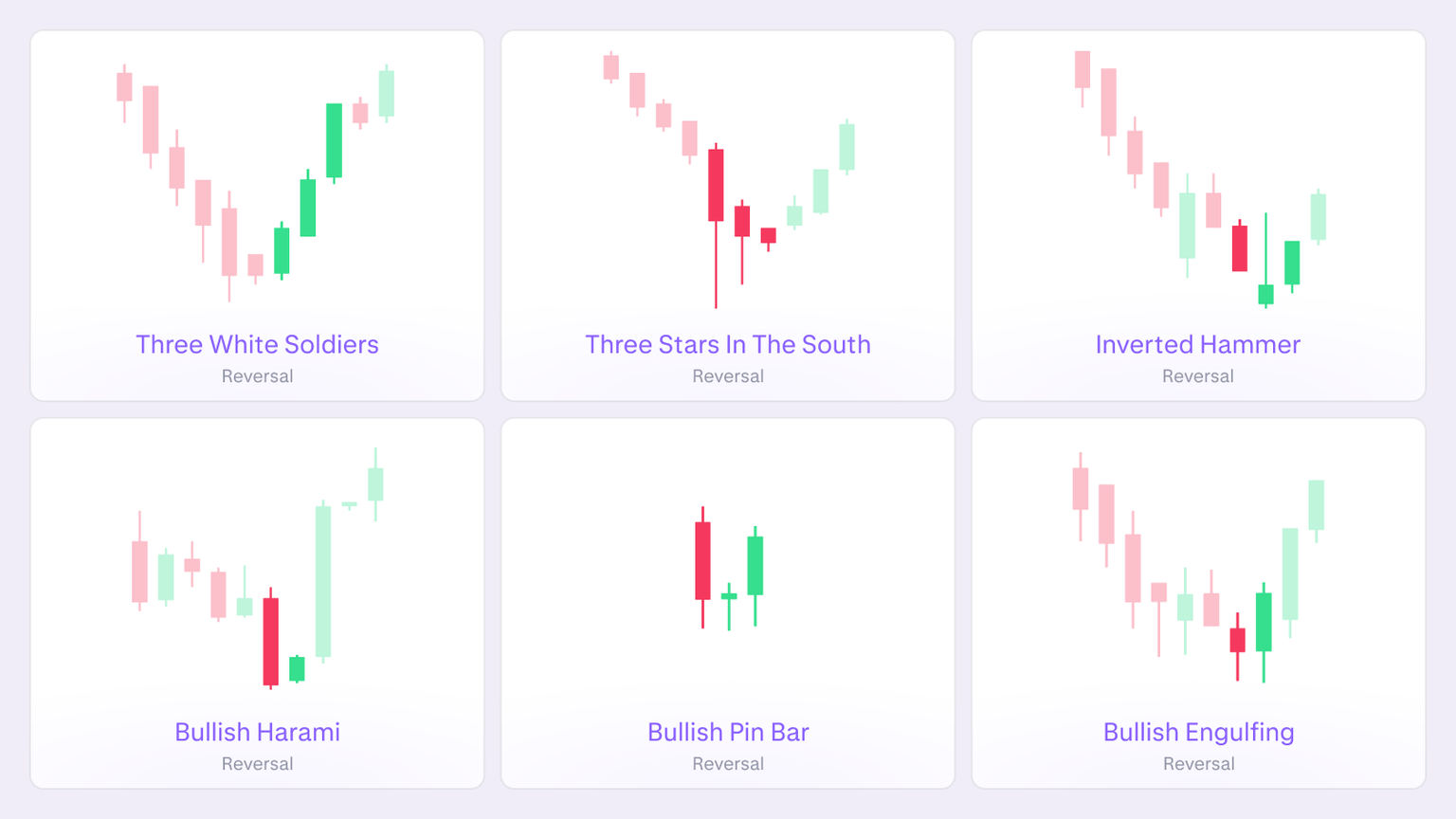Viewport: 1456px width, 819px height.
Task: Click the Reversal tag under Bullish Engulfing
Action: tap(1197, 764)
